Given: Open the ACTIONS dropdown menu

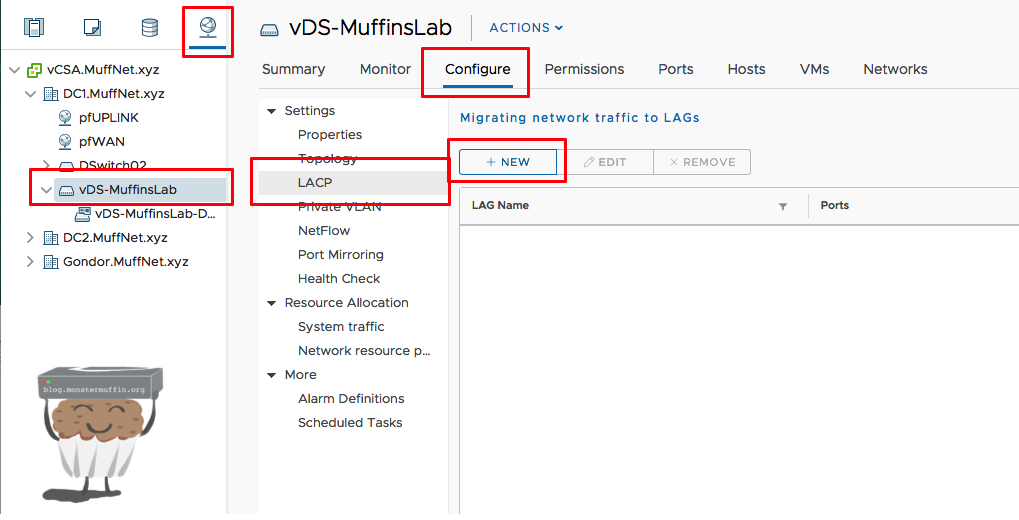Looking at the screenshot, I should [526, 28].
